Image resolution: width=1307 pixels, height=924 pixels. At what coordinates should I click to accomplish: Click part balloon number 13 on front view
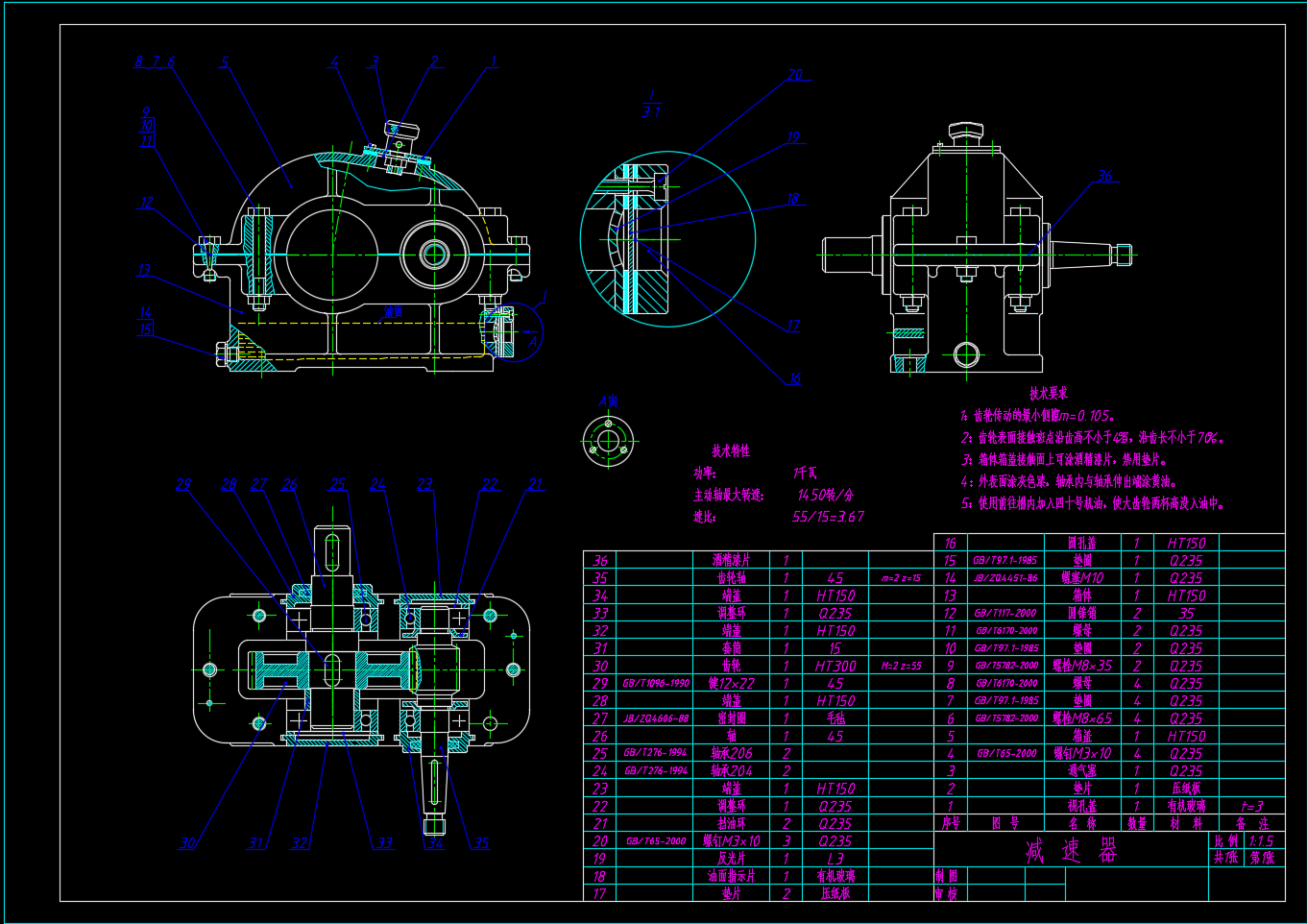(x=144, y=270)
